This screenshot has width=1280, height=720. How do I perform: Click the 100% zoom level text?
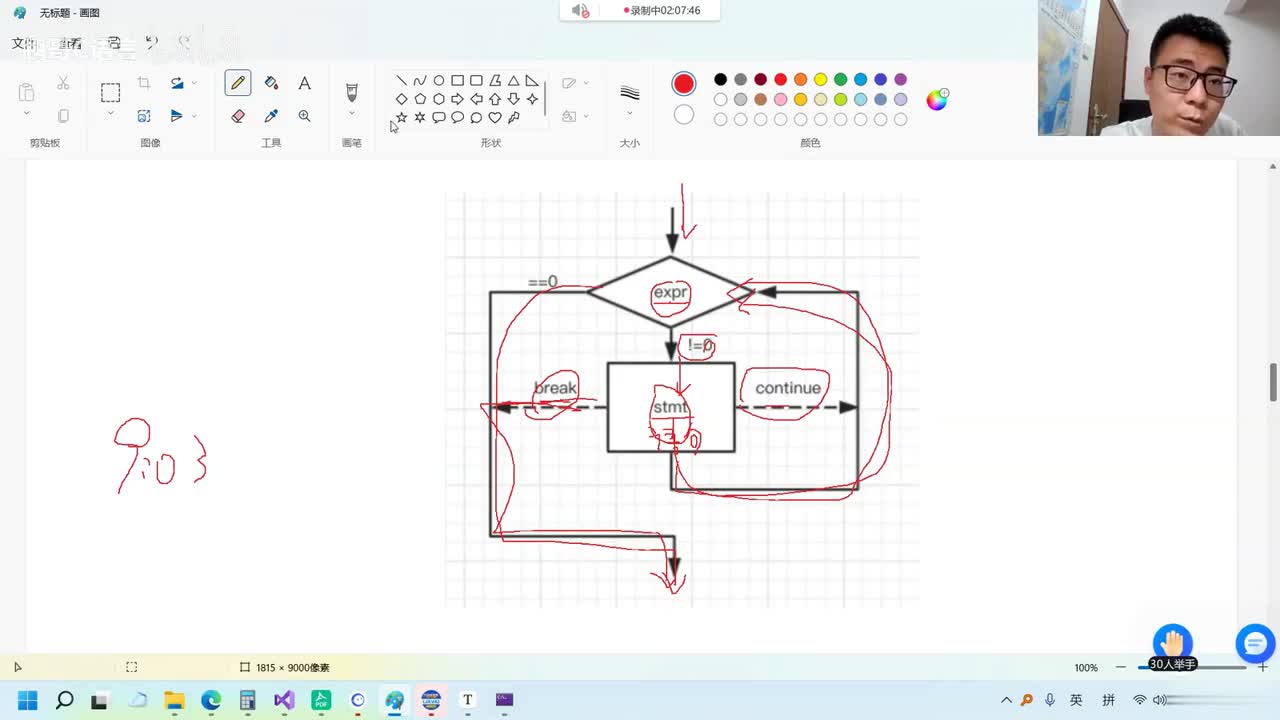[1086, 667]
